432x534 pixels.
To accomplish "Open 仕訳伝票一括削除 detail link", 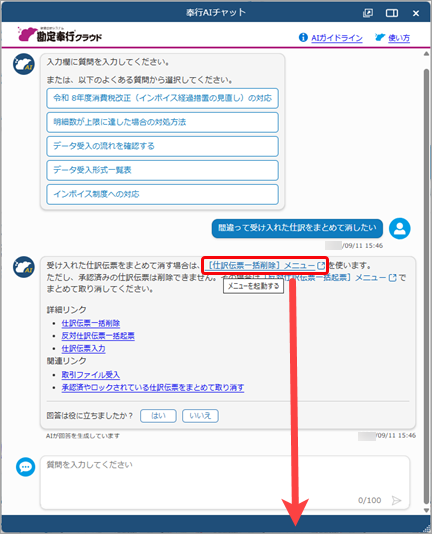I will click(91, 323).
